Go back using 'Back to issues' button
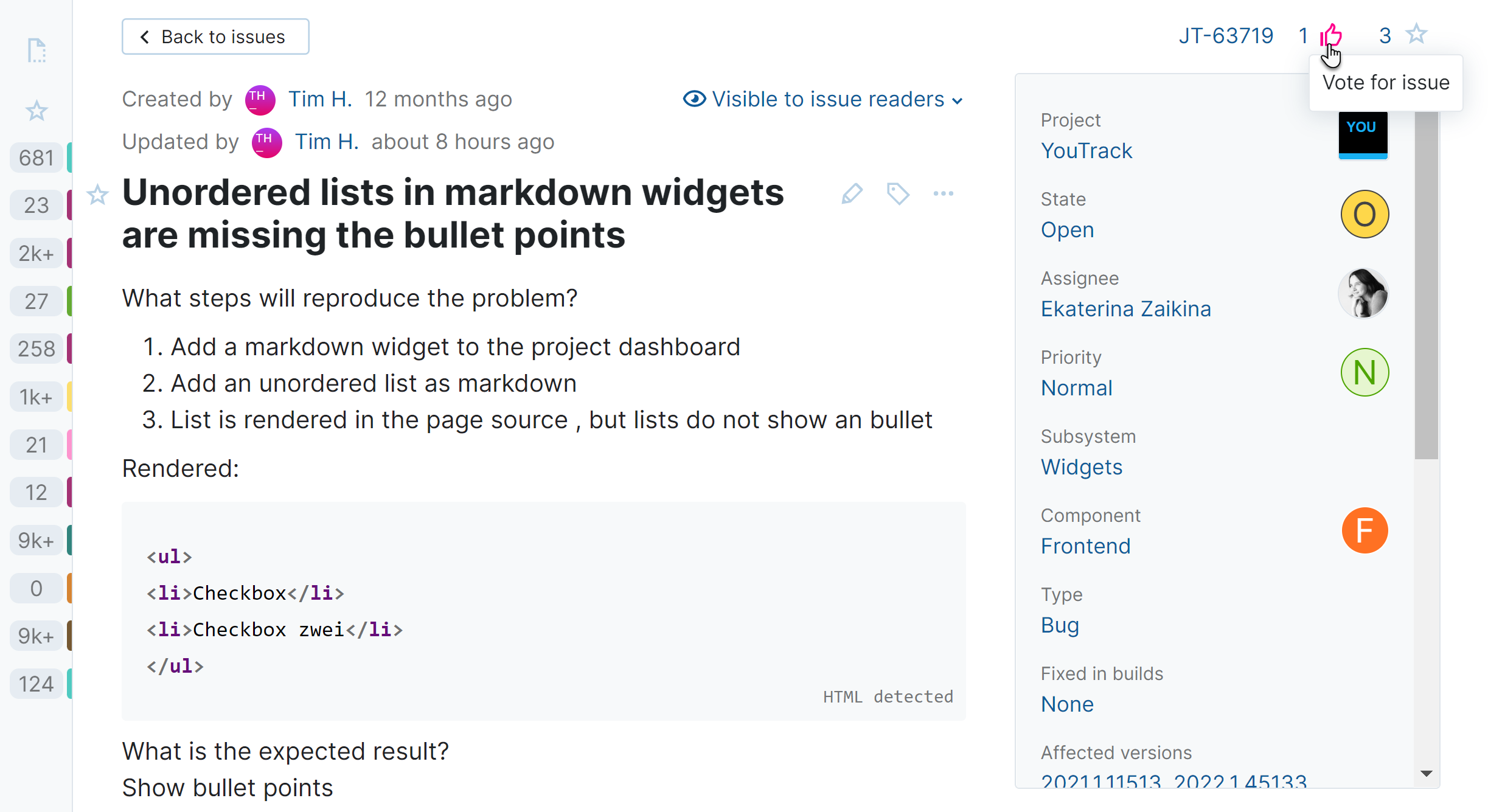Image resolution: width=1488 pixels, height=812 pixels. click(x=215, y=36)
